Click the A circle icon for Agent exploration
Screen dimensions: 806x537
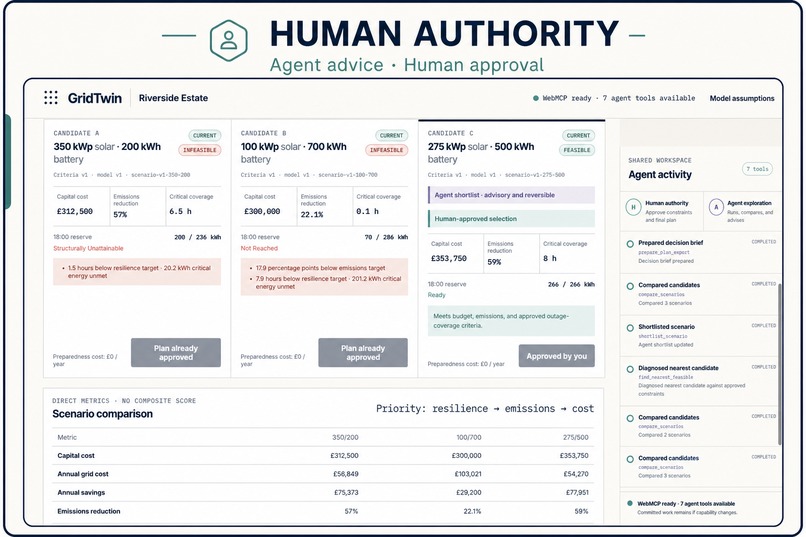[x=716, y=207]
